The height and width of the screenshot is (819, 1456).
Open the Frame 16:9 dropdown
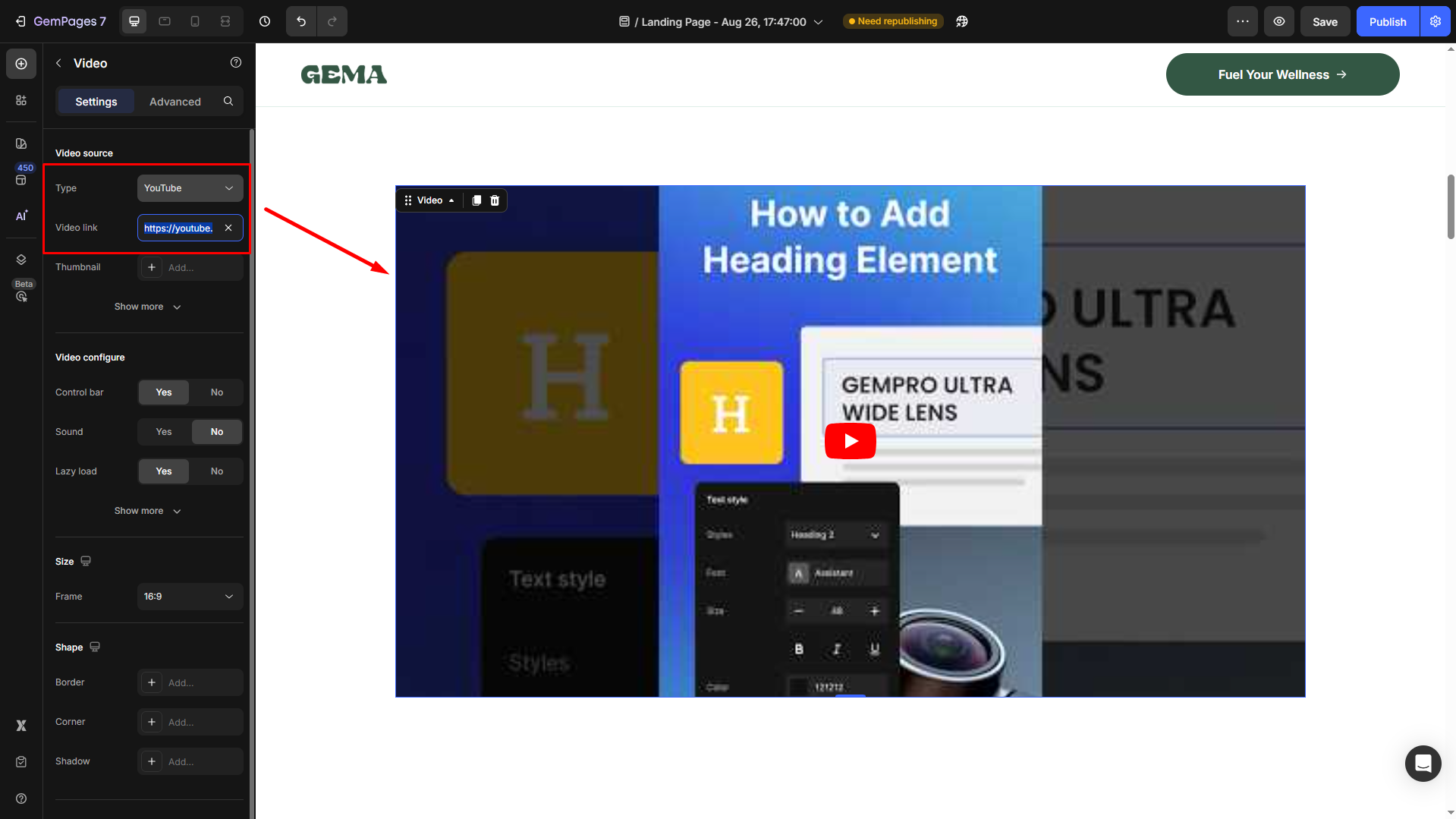190,597
